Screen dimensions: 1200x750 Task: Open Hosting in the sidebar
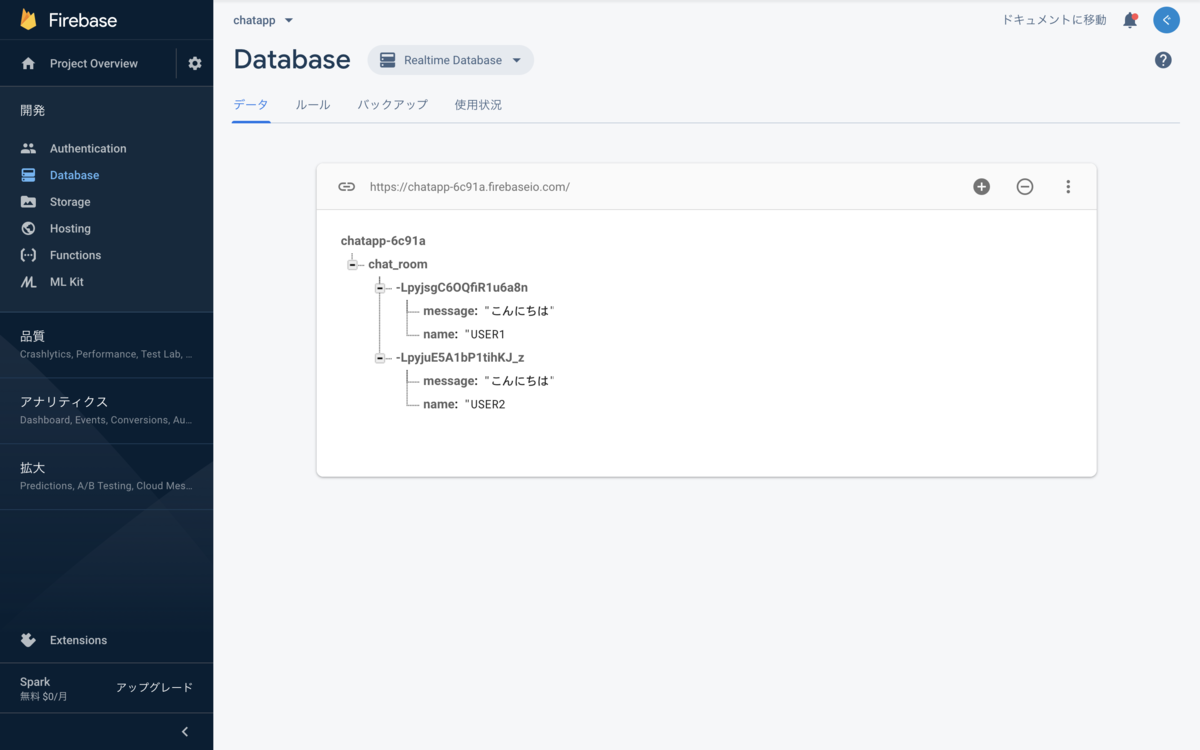click(70, 228)
